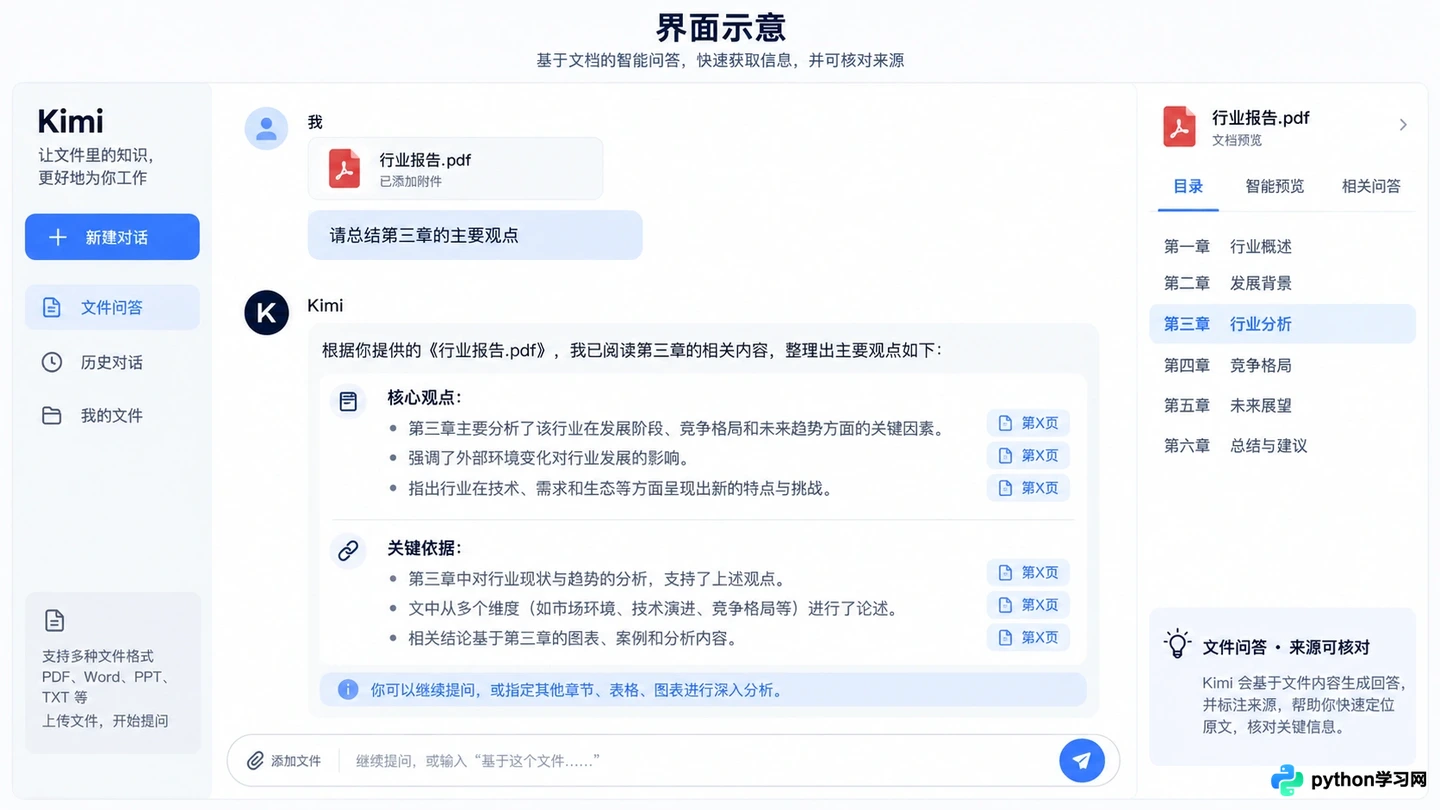The height and width of the screenshot is (810, 1440).
Task: Jump to 第一章 行业概述 in the outline
Action: click(x=1283, y=246)
